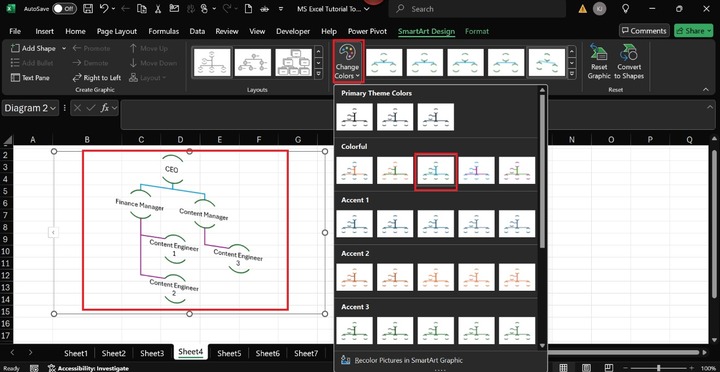This screenshot has width=720, height=372.
Task: Click the Move Up command
Action: coord(148,48)
